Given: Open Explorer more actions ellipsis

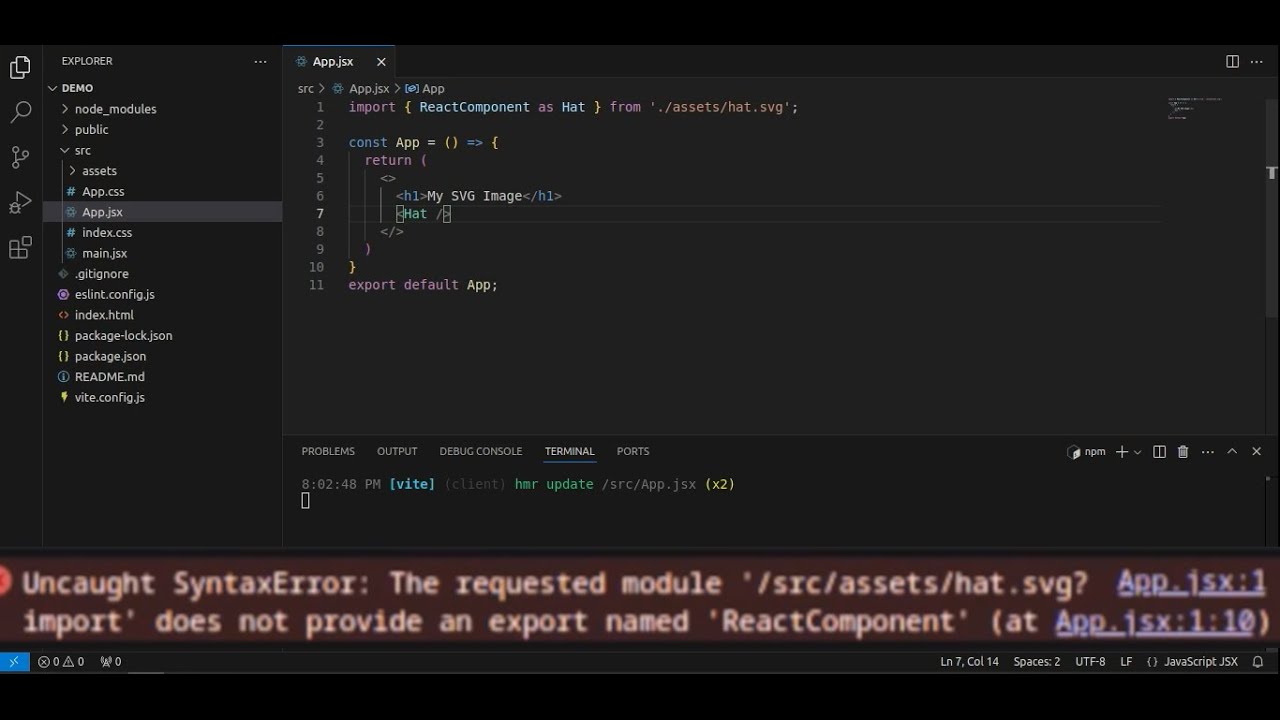Looking at the screenshot, I should click(260, 61).
